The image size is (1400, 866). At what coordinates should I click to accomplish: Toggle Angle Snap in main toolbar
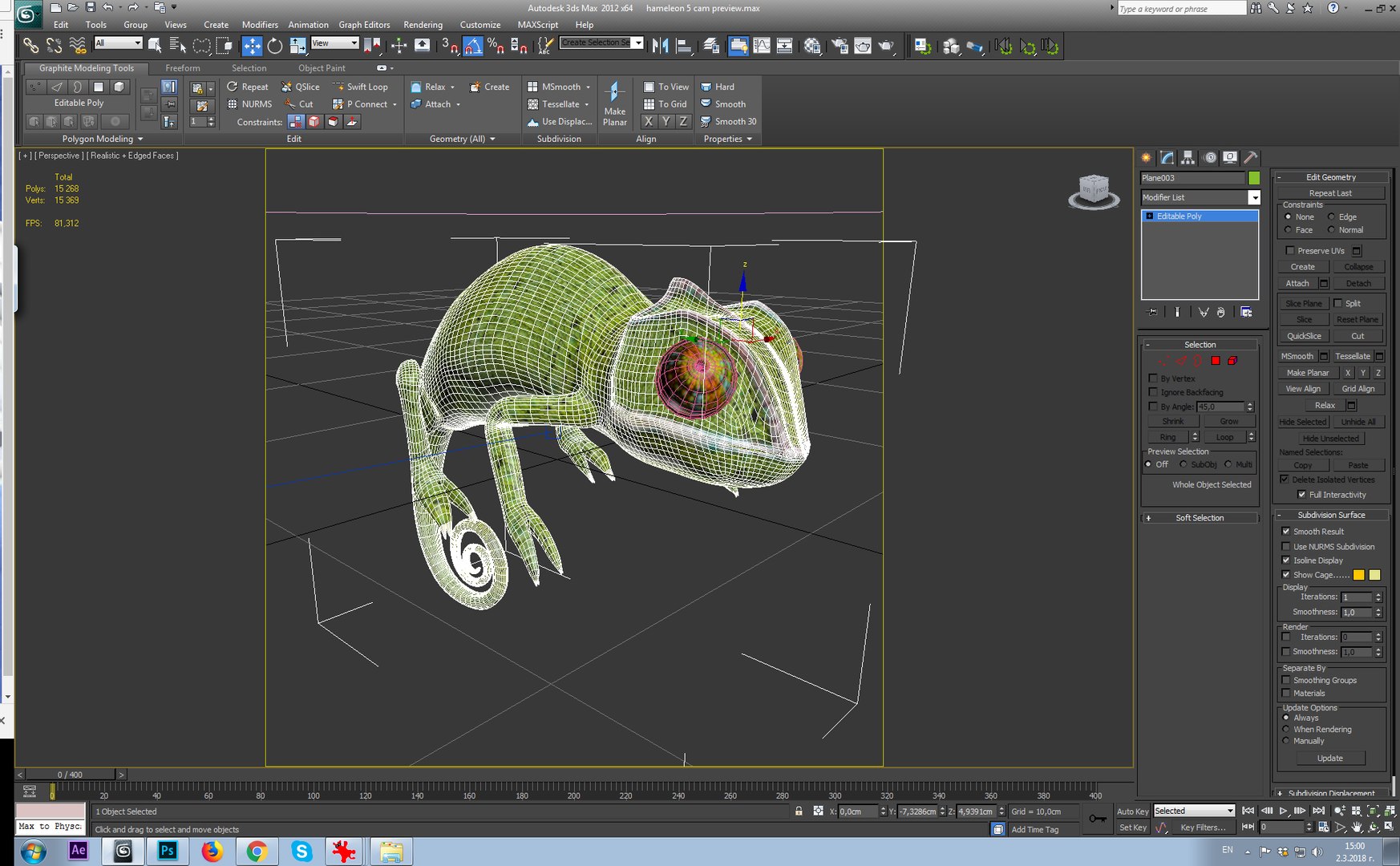point(473,46)
